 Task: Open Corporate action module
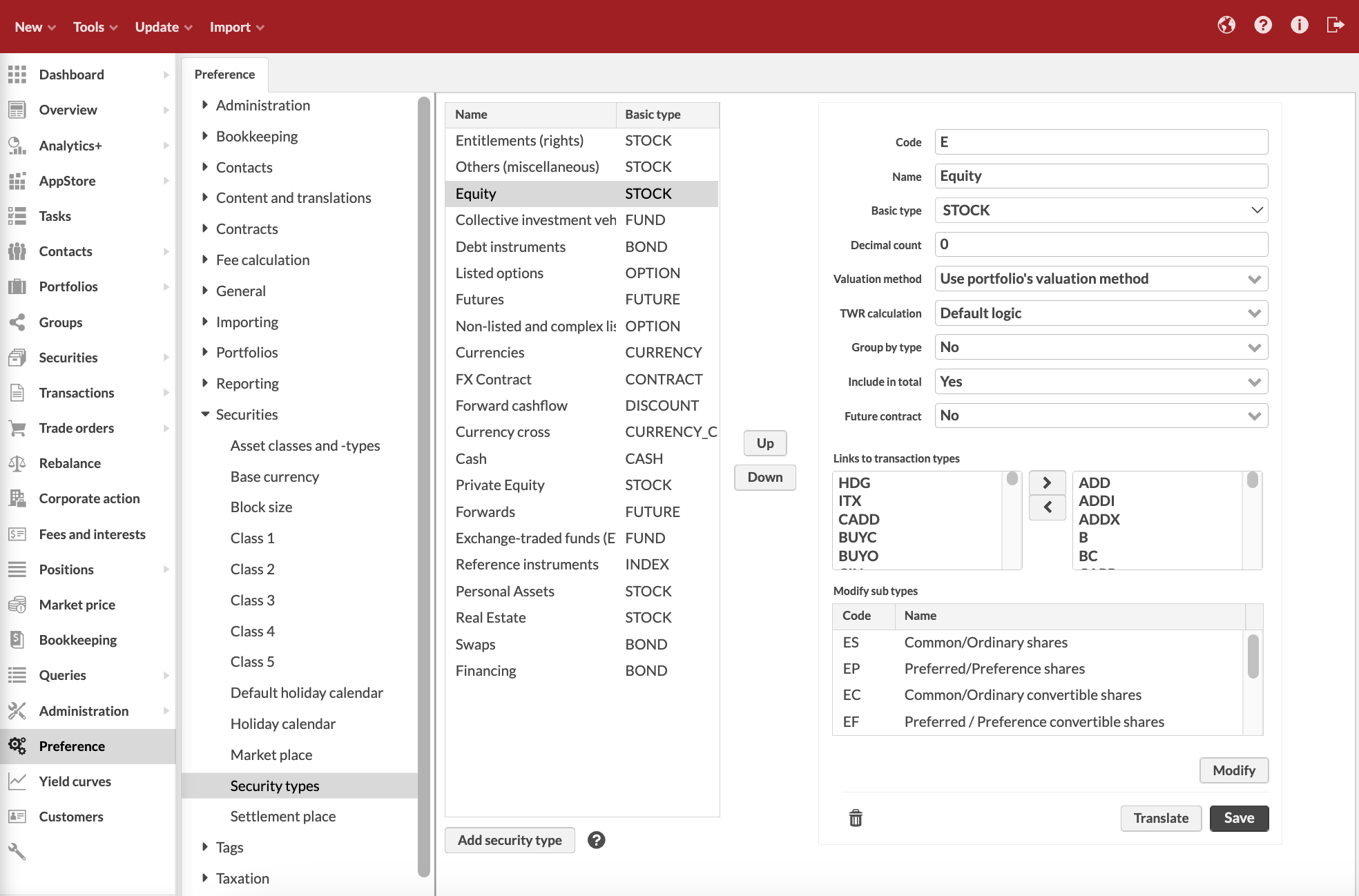click(89, 498)
